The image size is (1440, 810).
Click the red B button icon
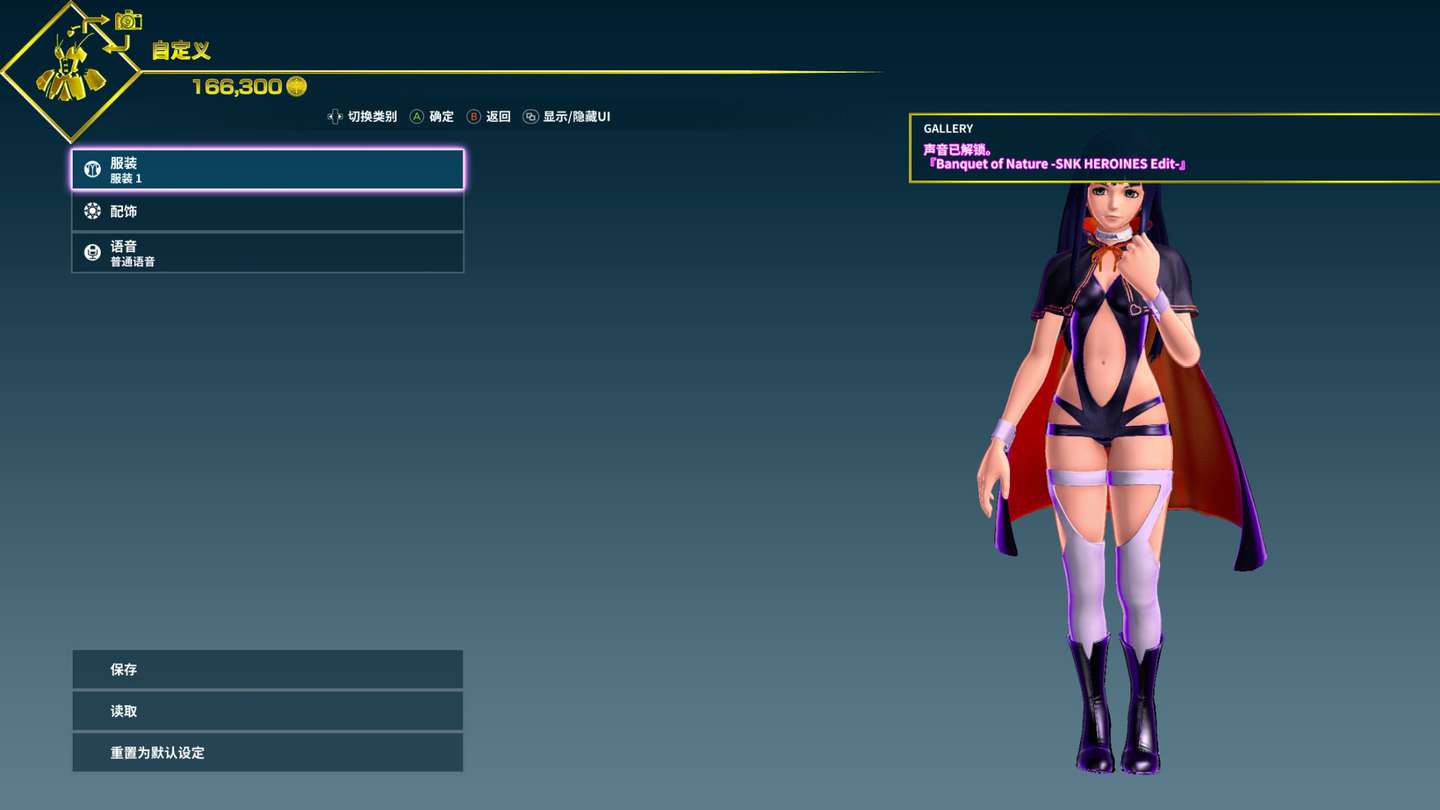pos(474,117)
